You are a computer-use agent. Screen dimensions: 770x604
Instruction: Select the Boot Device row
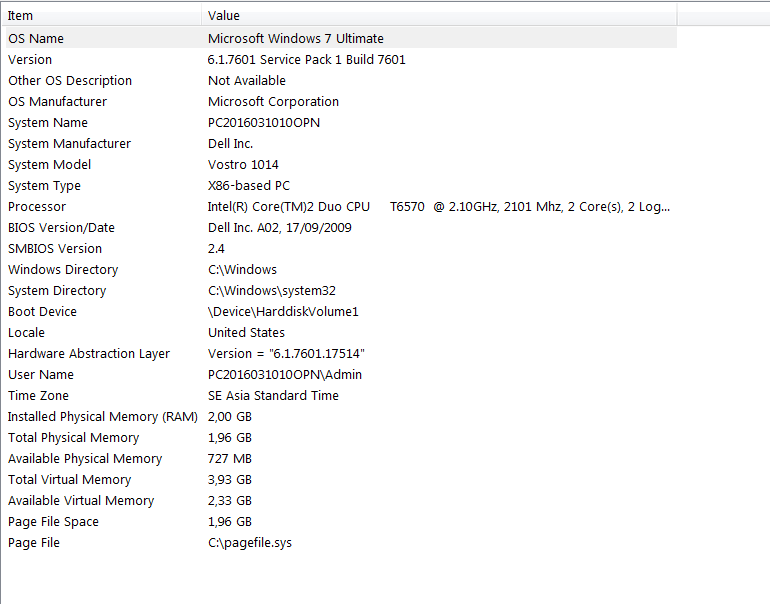pyautogui.click(x=341, y=312)
